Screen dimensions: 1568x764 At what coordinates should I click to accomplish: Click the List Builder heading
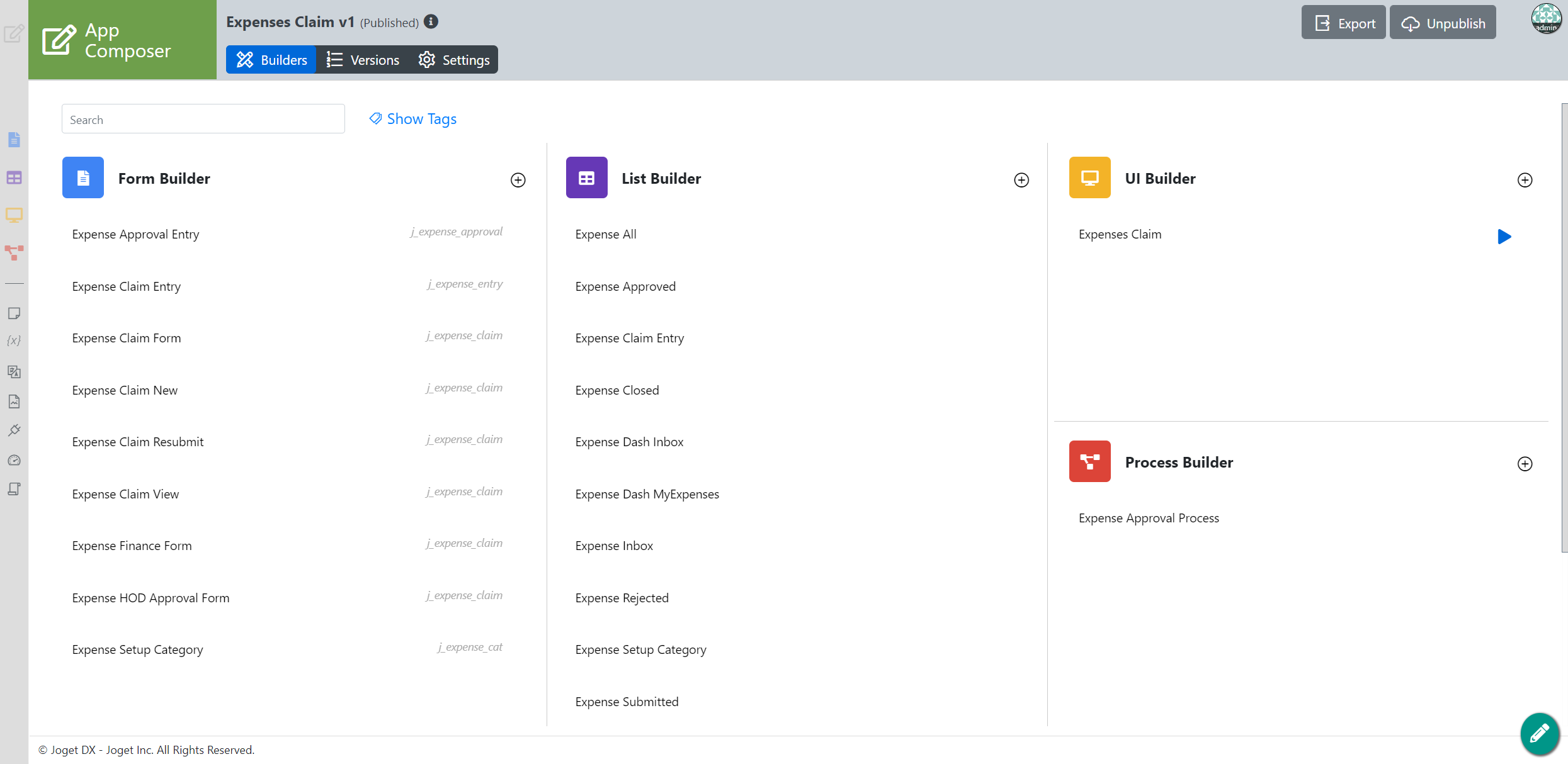661,179
